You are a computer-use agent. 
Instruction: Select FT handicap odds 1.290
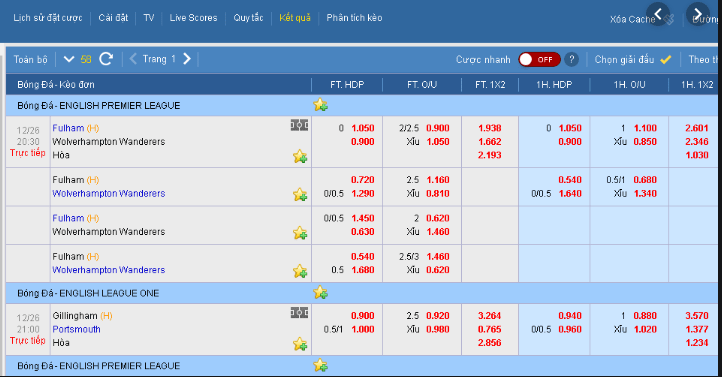[363, 194]
